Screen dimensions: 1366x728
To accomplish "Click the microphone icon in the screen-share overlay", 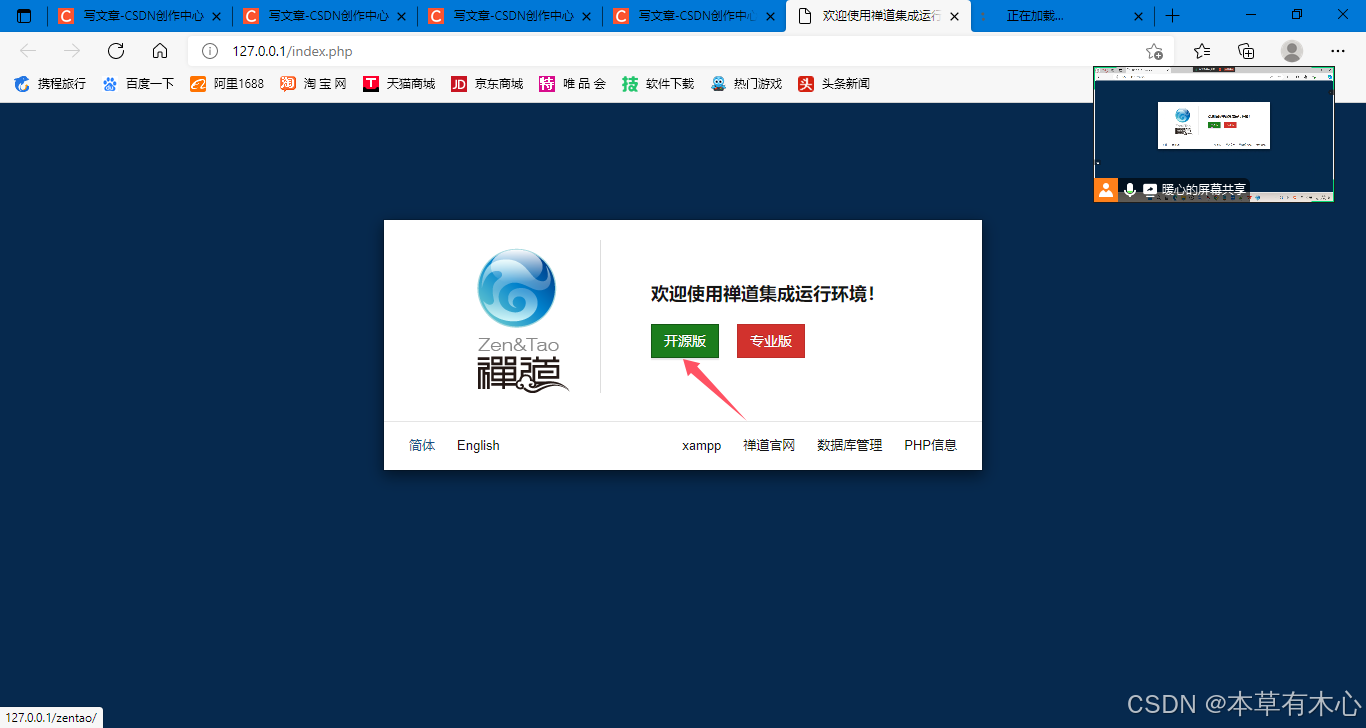I will click(1130, 190).
